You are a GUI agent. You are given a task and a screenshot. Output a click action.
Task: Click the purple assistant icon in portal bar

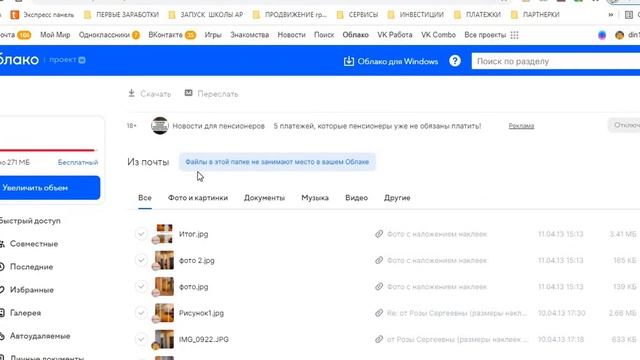pos(602,35)
